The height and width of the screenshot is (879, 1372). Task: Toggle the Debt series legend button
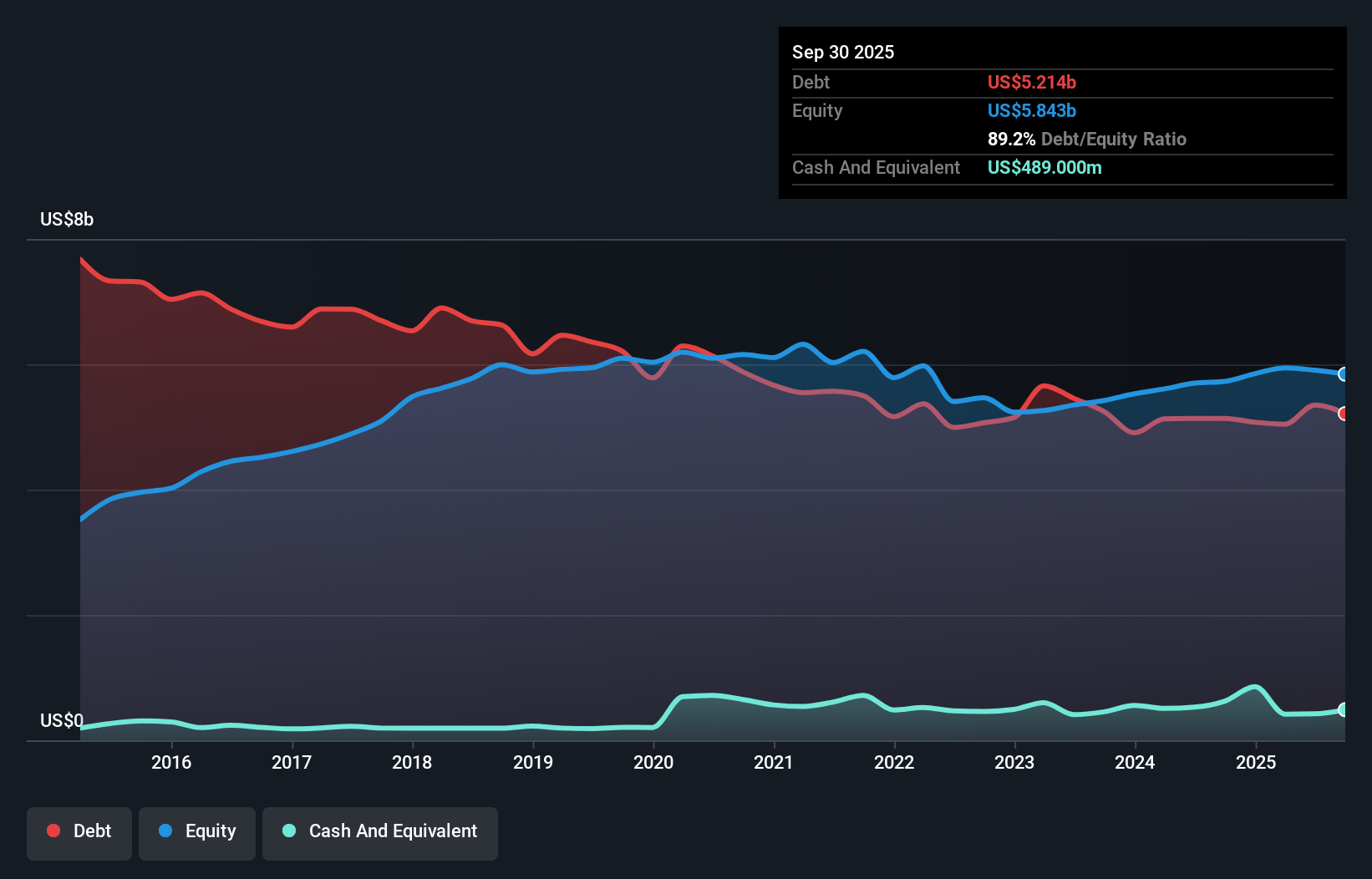click(79, 833)
